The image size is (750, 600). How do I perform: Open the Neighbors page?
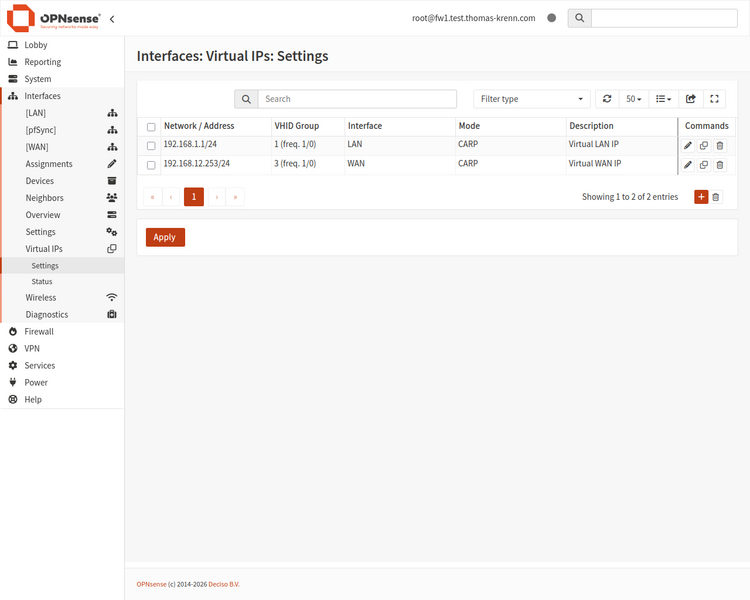pyautogui.click(x=44, y=198)
